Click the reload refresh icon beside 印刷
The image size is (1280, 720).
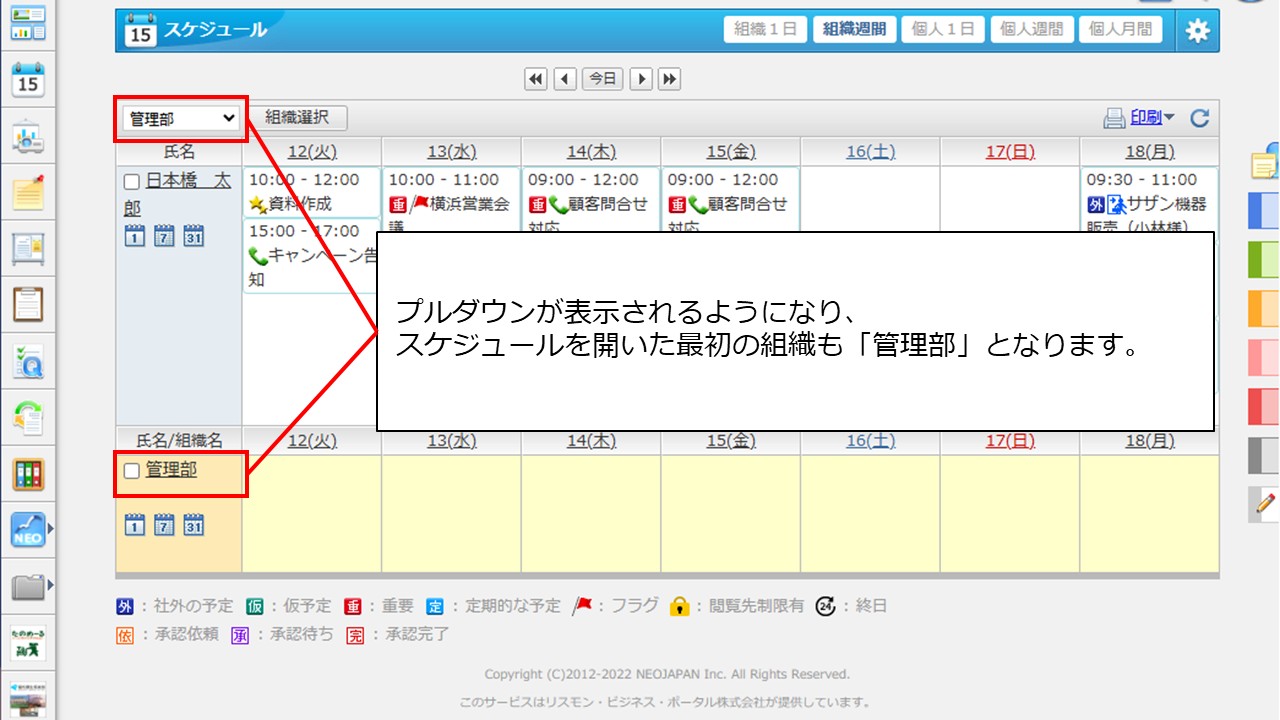1200,119
